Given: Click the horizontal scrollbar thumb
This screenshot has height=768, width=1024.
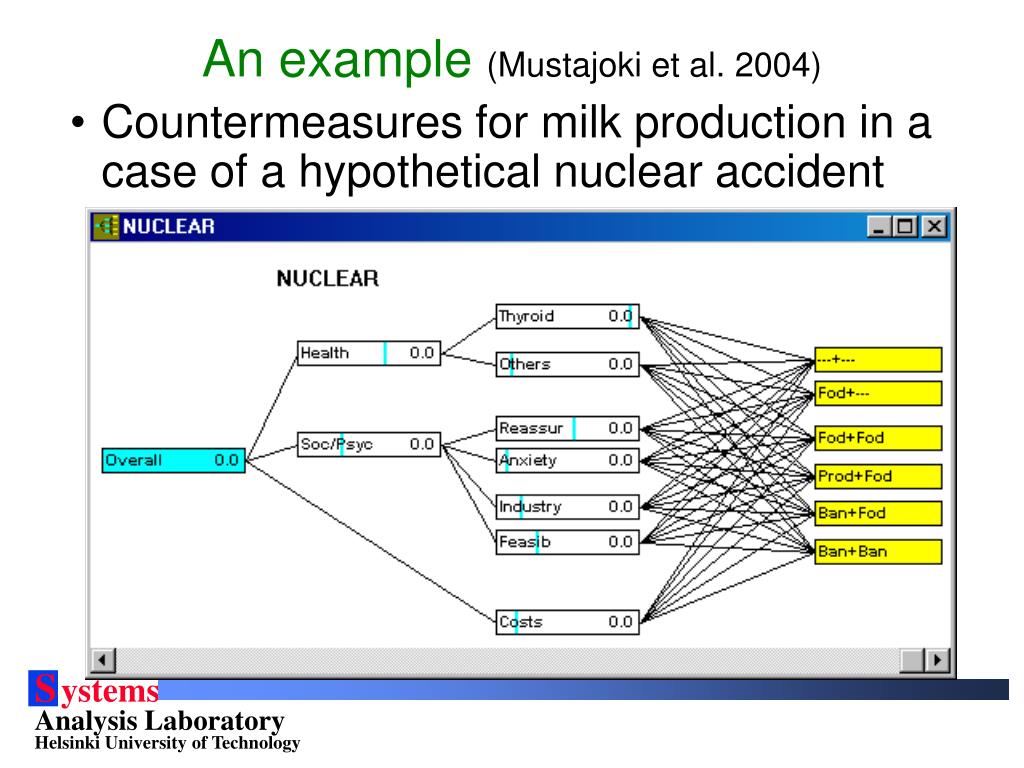Looking at the screenshot, I should coord(912,660).
